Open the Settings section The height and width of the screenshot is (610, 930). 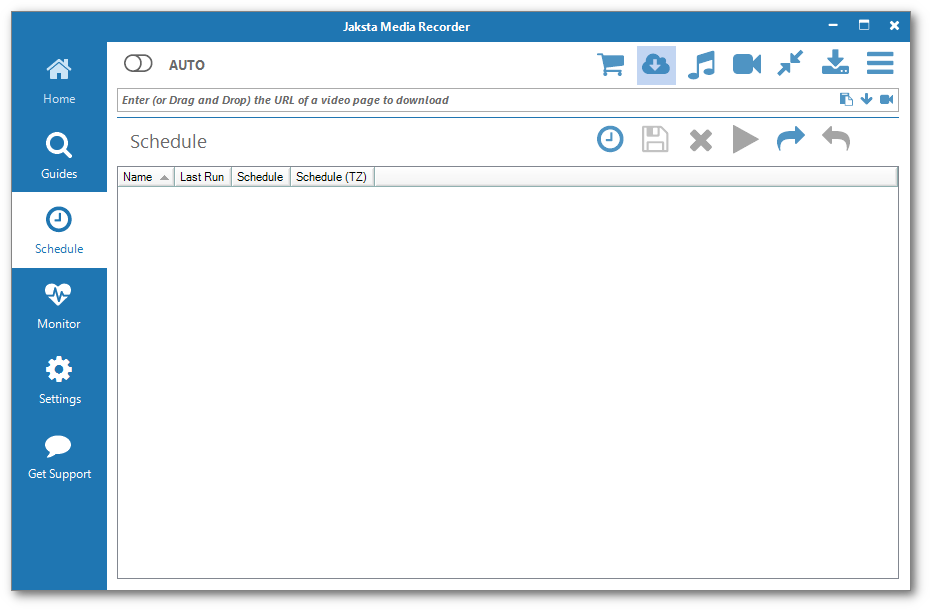pos(59,380)
